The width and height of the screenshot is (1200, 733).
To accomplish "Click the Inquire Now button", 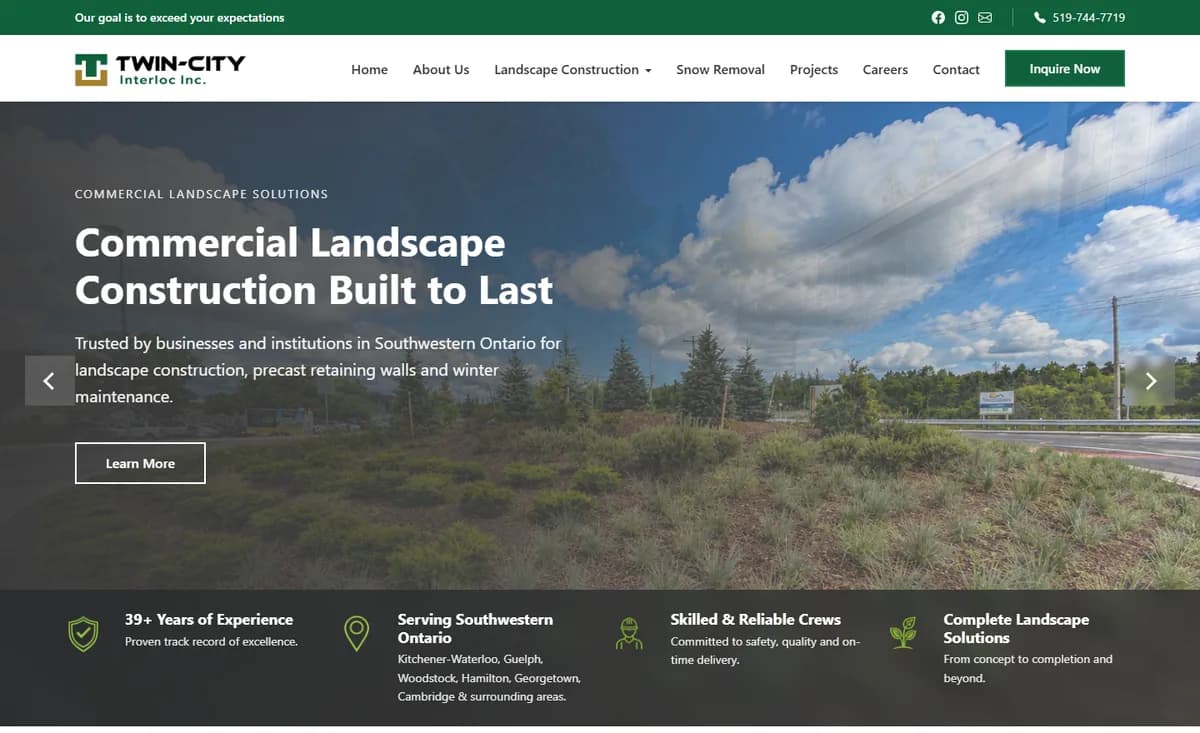I will (1065, 69).
